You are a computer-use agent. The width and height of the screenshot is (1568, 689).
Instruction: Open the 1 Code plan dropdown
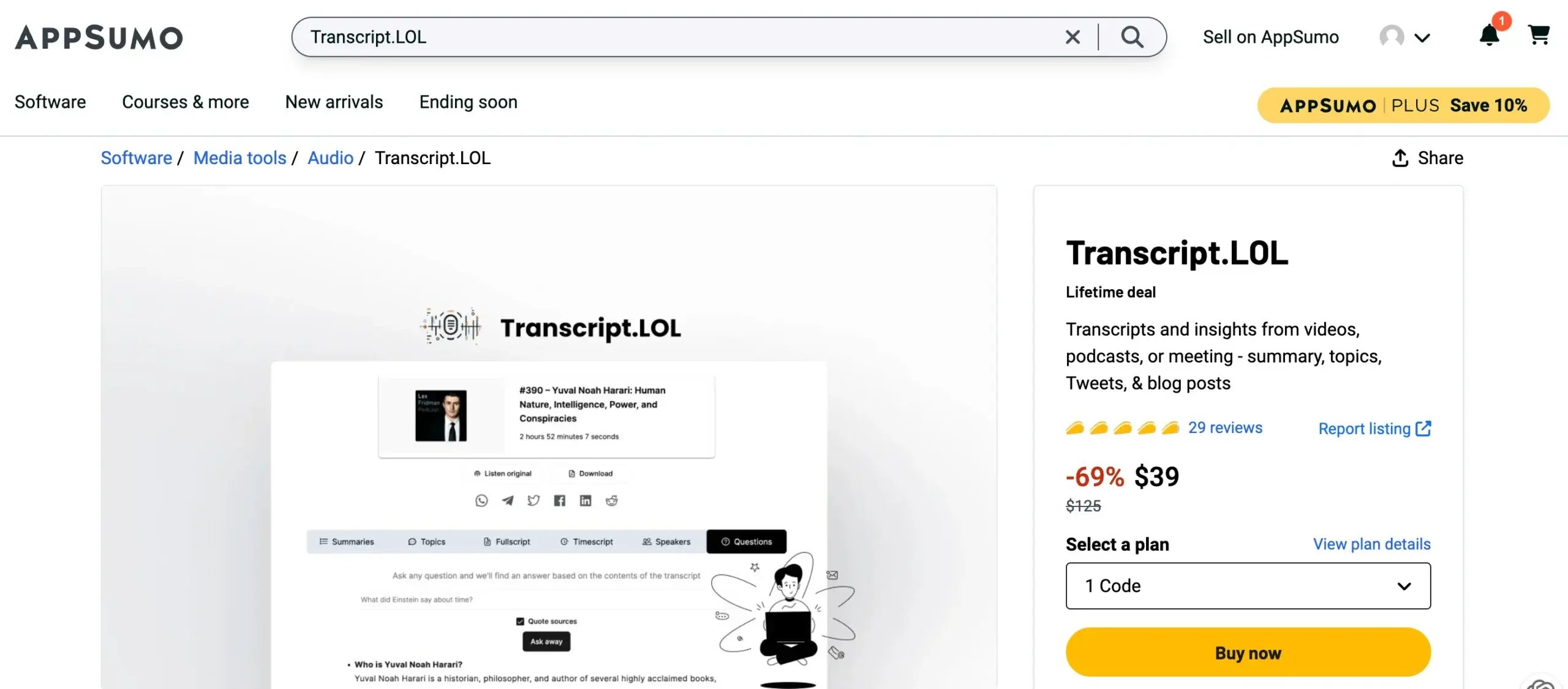tap(1248, 586)
